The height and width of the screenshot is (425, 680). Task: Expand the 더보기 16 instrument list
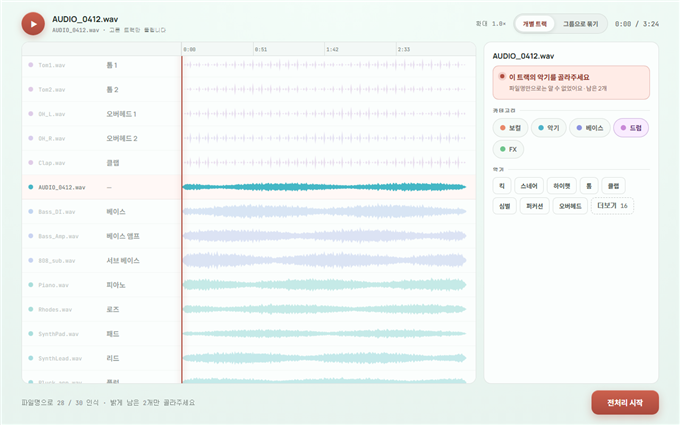click(x=612, y=206)
